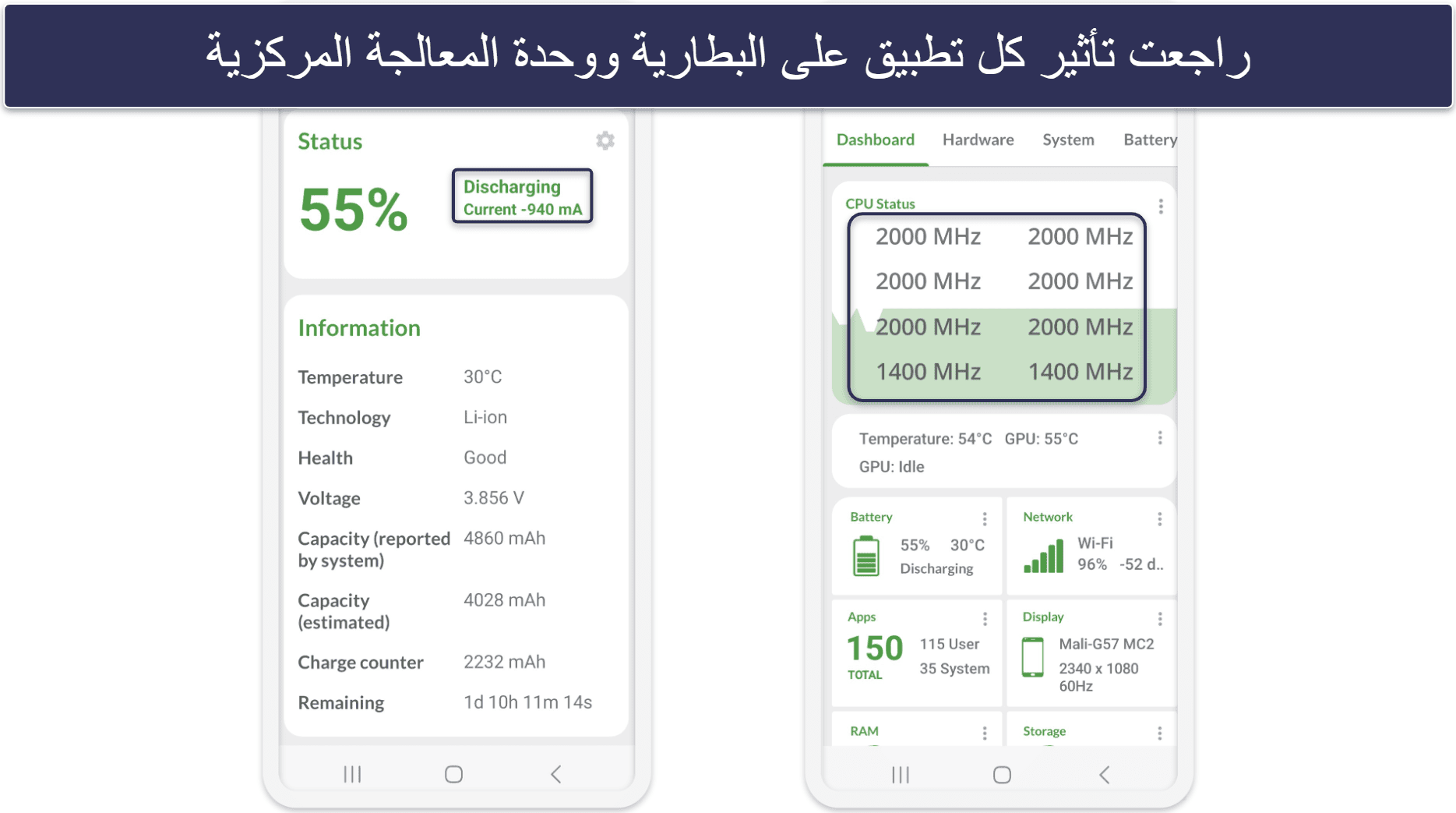Viewport: 1456px width, 813px height.
Task: Switch to the Battery tab
Action: point(1150,140)
